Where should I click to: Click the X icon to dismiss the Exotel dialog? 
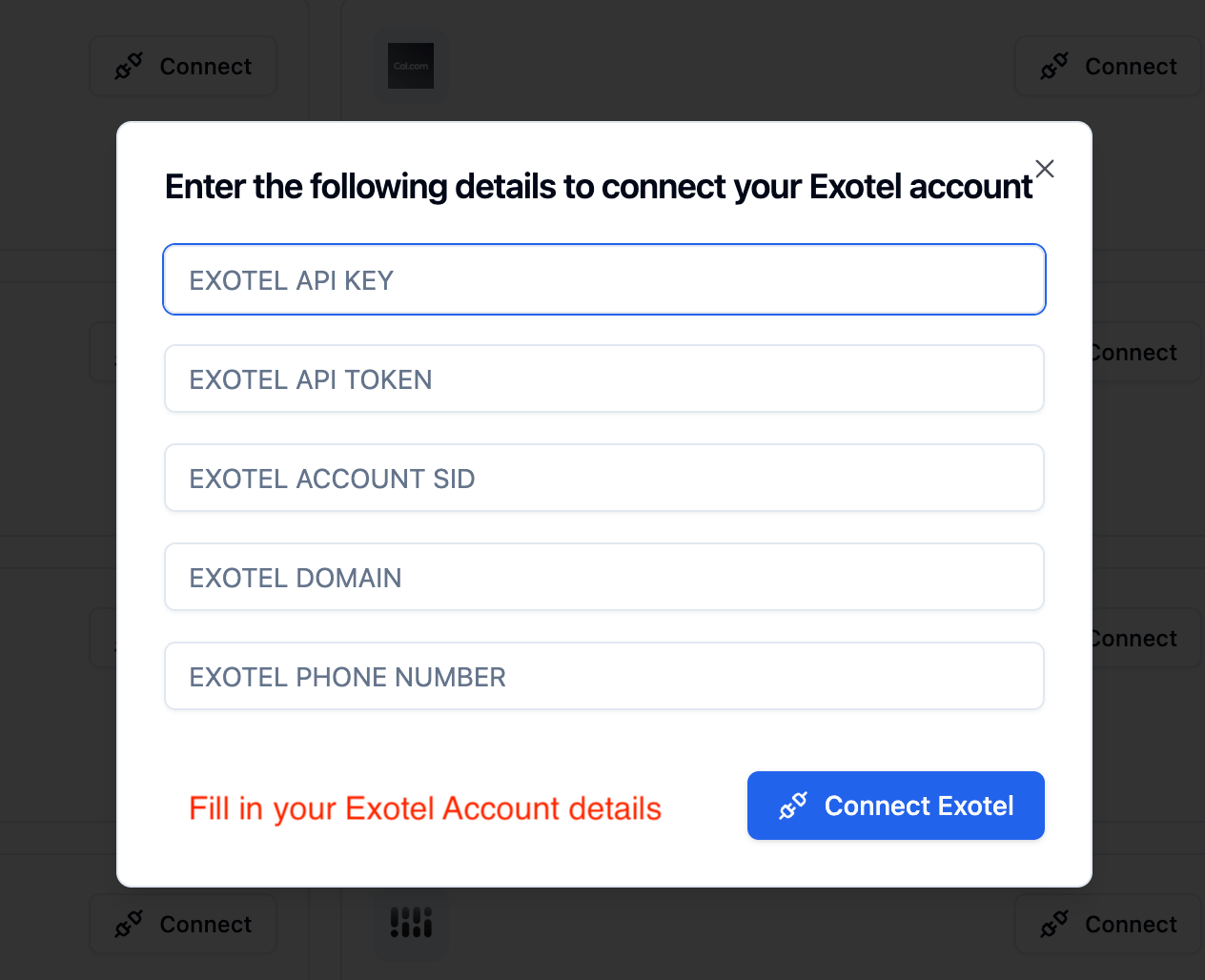pos(1045,169)
